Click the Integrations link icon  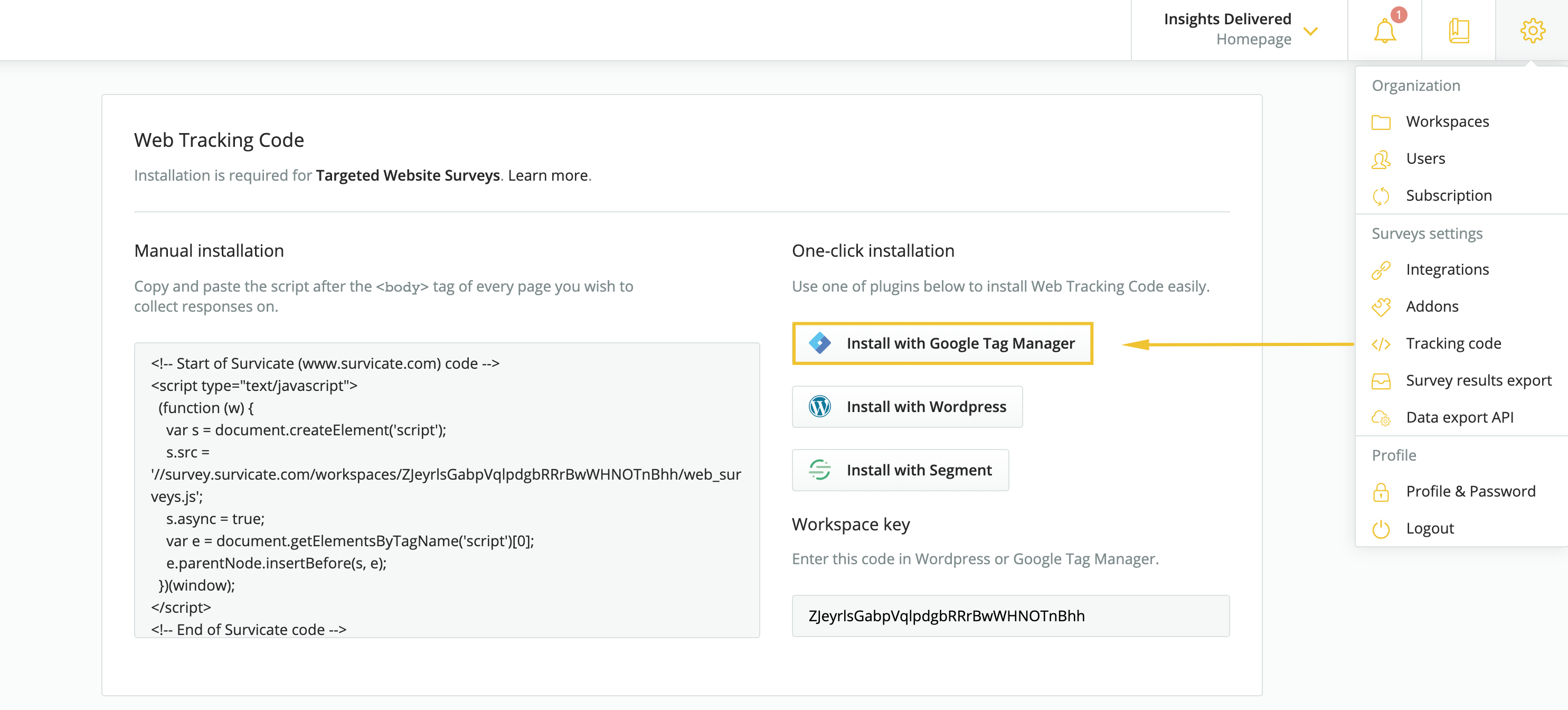(x=1381, y=270)
